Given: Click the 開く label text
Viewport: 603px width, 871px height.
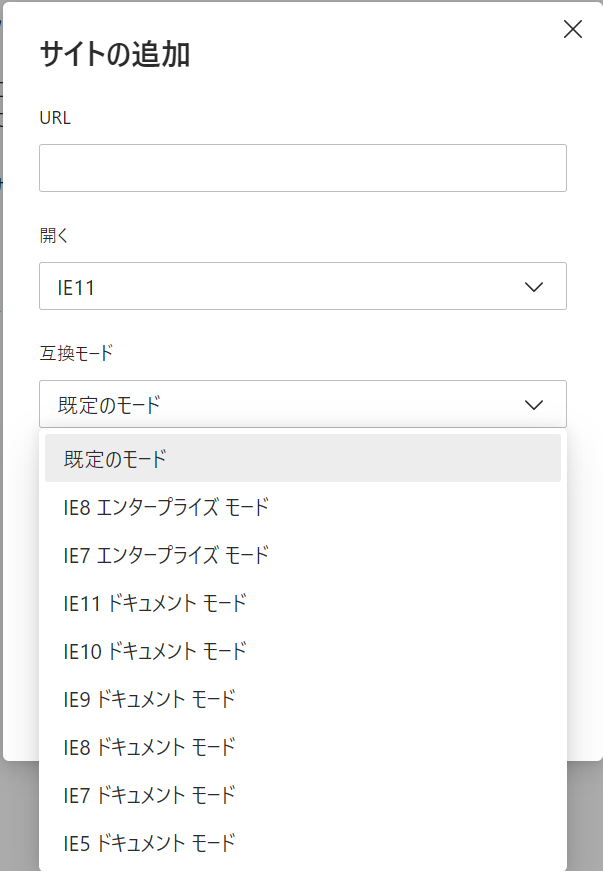Looking at the screenshot, I should [53, 236].
